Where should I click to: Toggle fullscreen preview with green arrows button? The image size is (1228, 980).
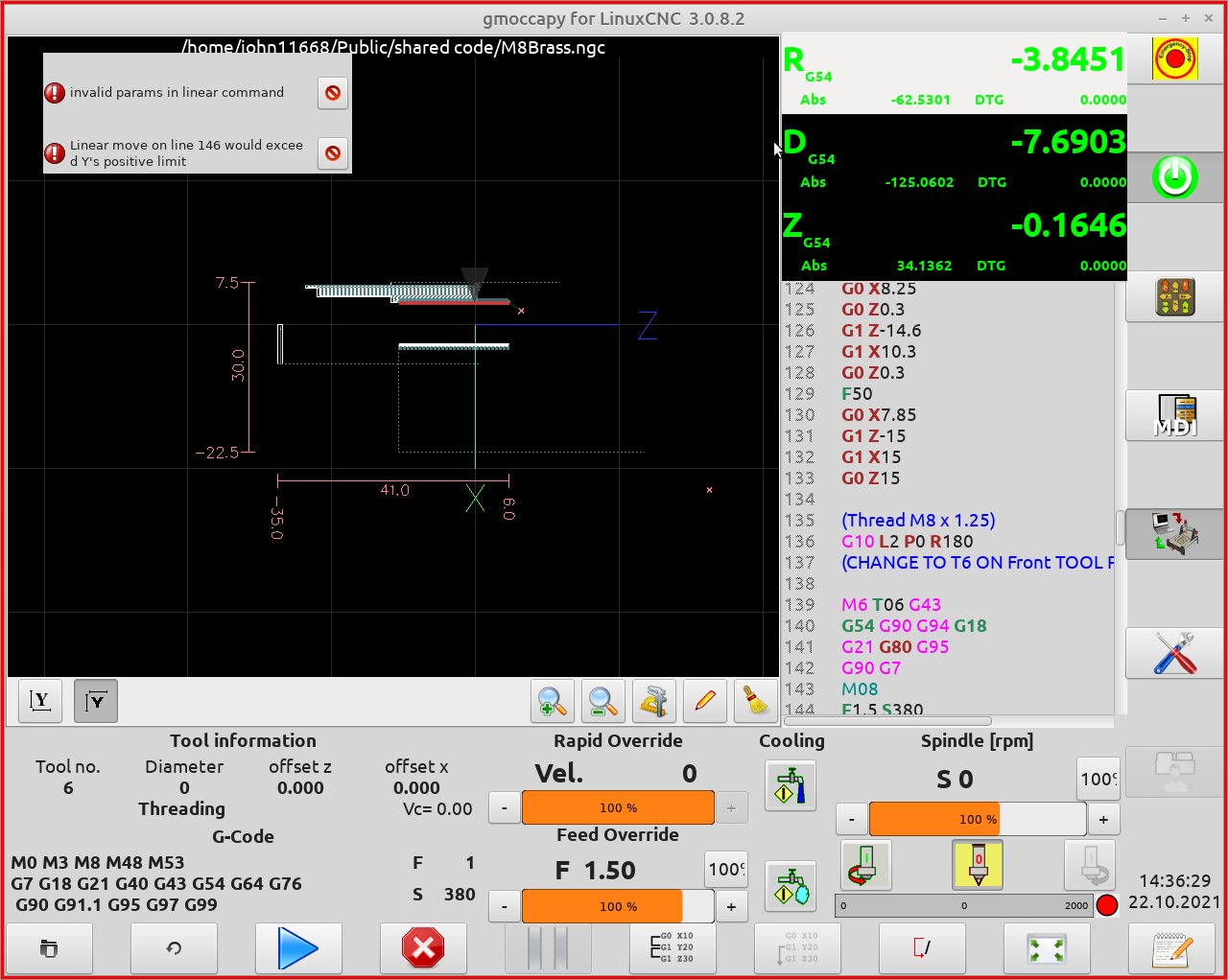coord(1047,948)
